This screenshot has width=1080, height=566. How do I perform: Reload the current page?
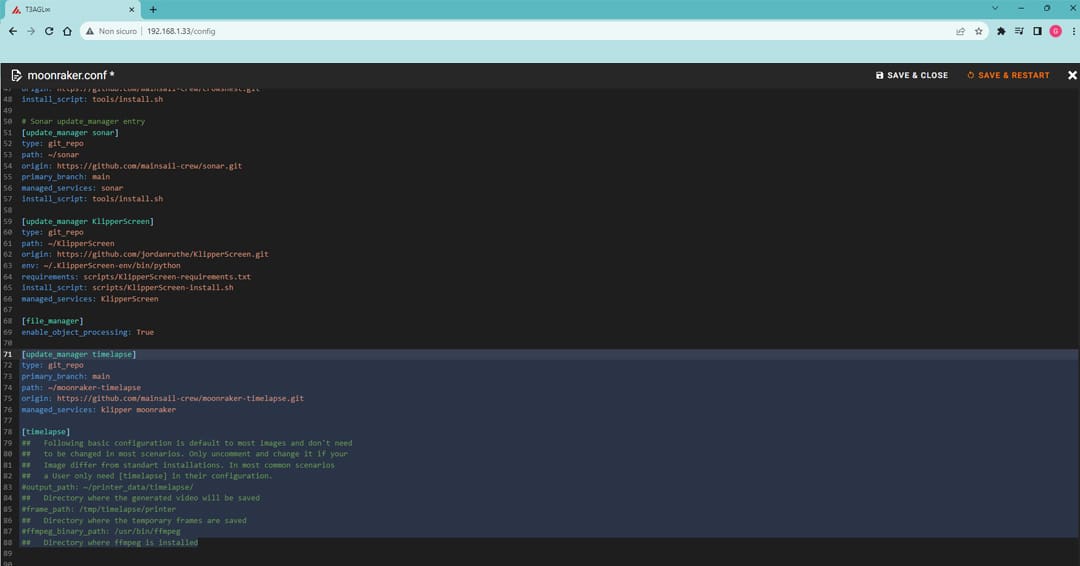49,31
